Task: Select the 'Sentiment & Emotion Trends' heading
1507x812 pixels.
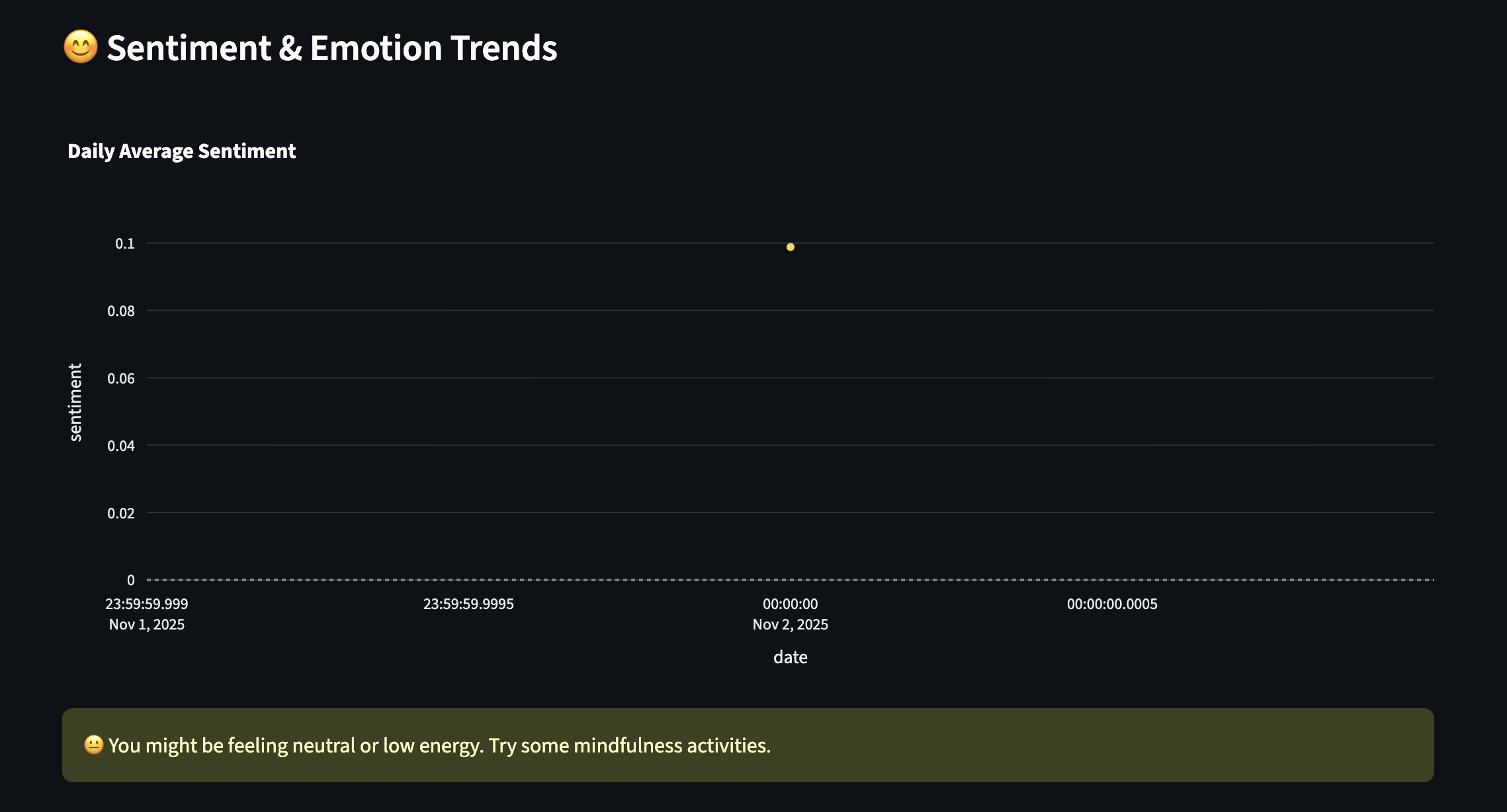Action: pos(331,48)
